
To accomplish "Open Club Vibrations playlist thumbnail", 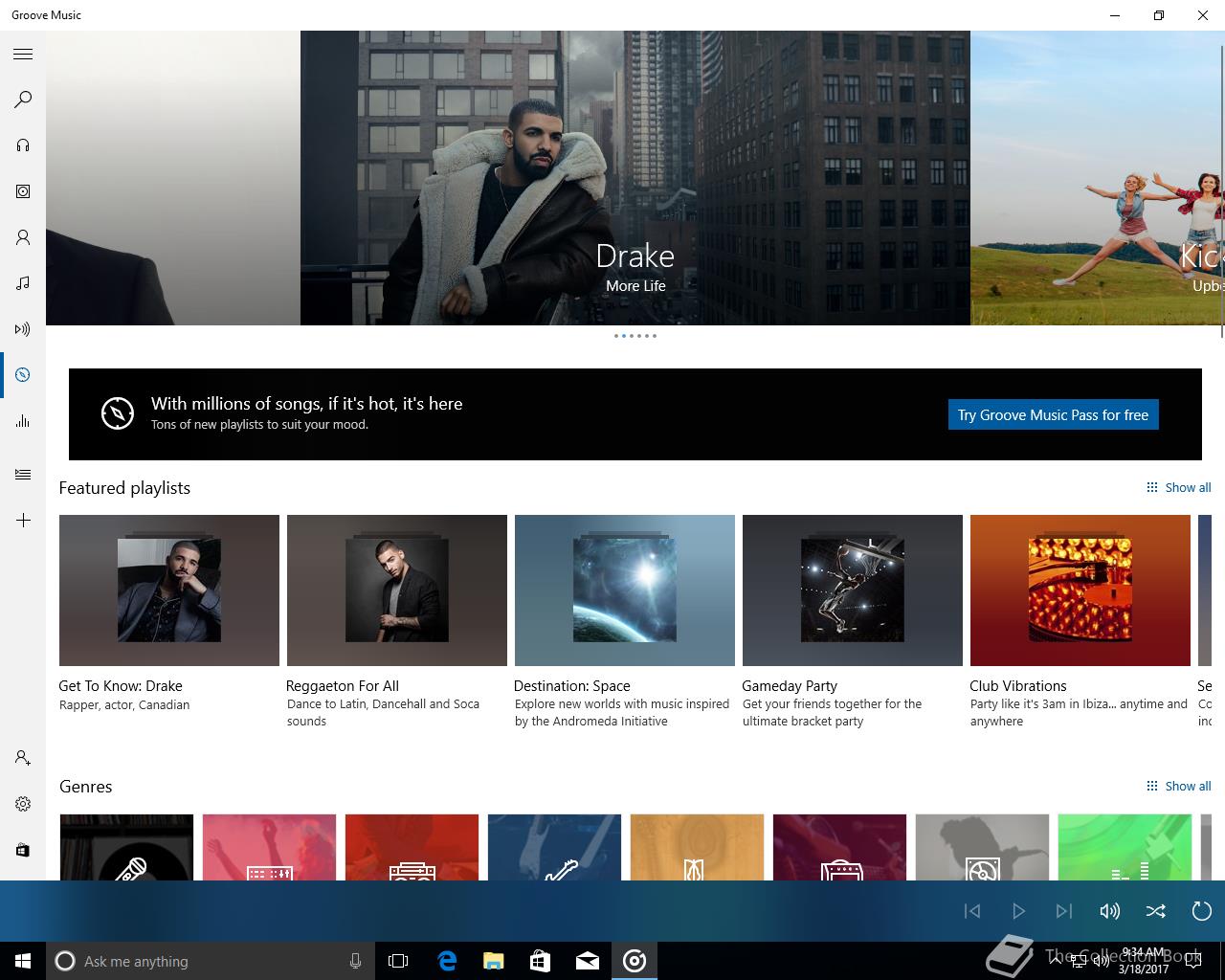I will (x=1080, y=590).
